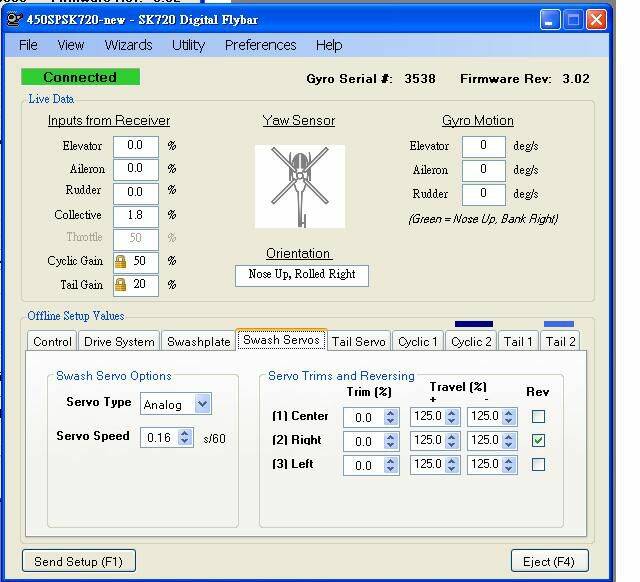Click the Collective input value field
640x582 pixels.
click(135, 215)
